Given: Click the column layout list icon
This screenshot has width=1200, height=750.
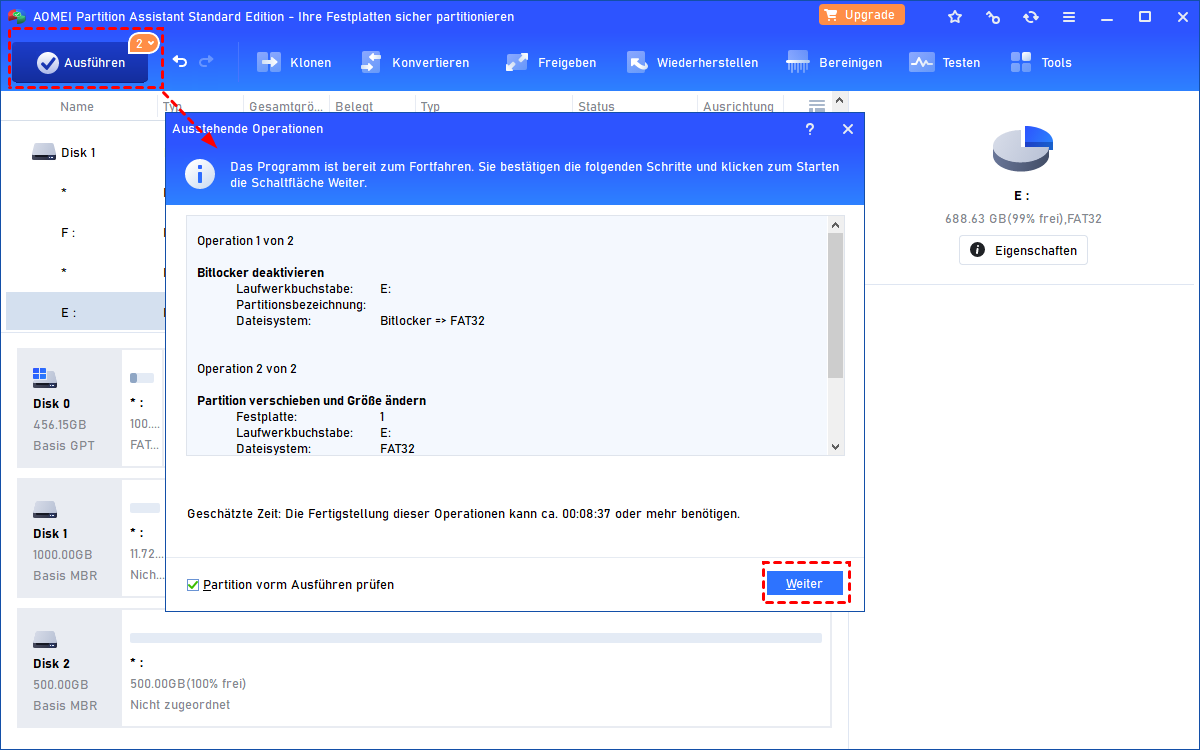Looking at the screenshot, I should (816, 106).
